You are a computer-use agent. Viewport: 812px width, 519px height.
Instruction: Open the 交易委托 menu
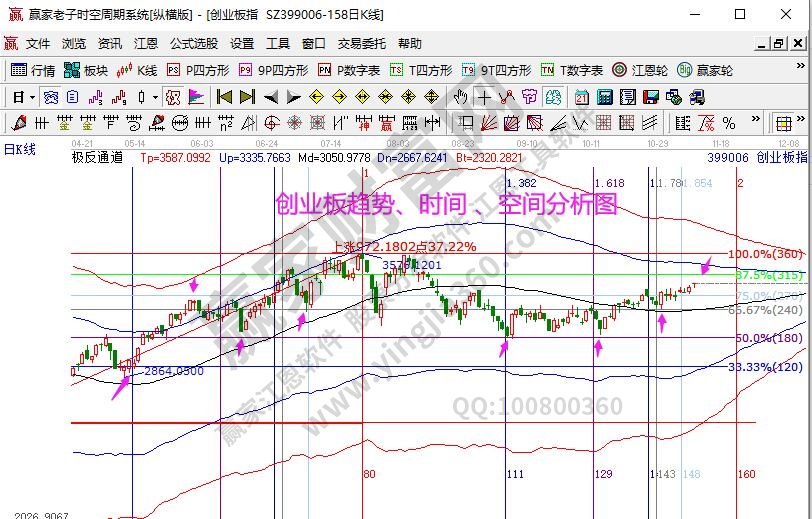[361, 44]
